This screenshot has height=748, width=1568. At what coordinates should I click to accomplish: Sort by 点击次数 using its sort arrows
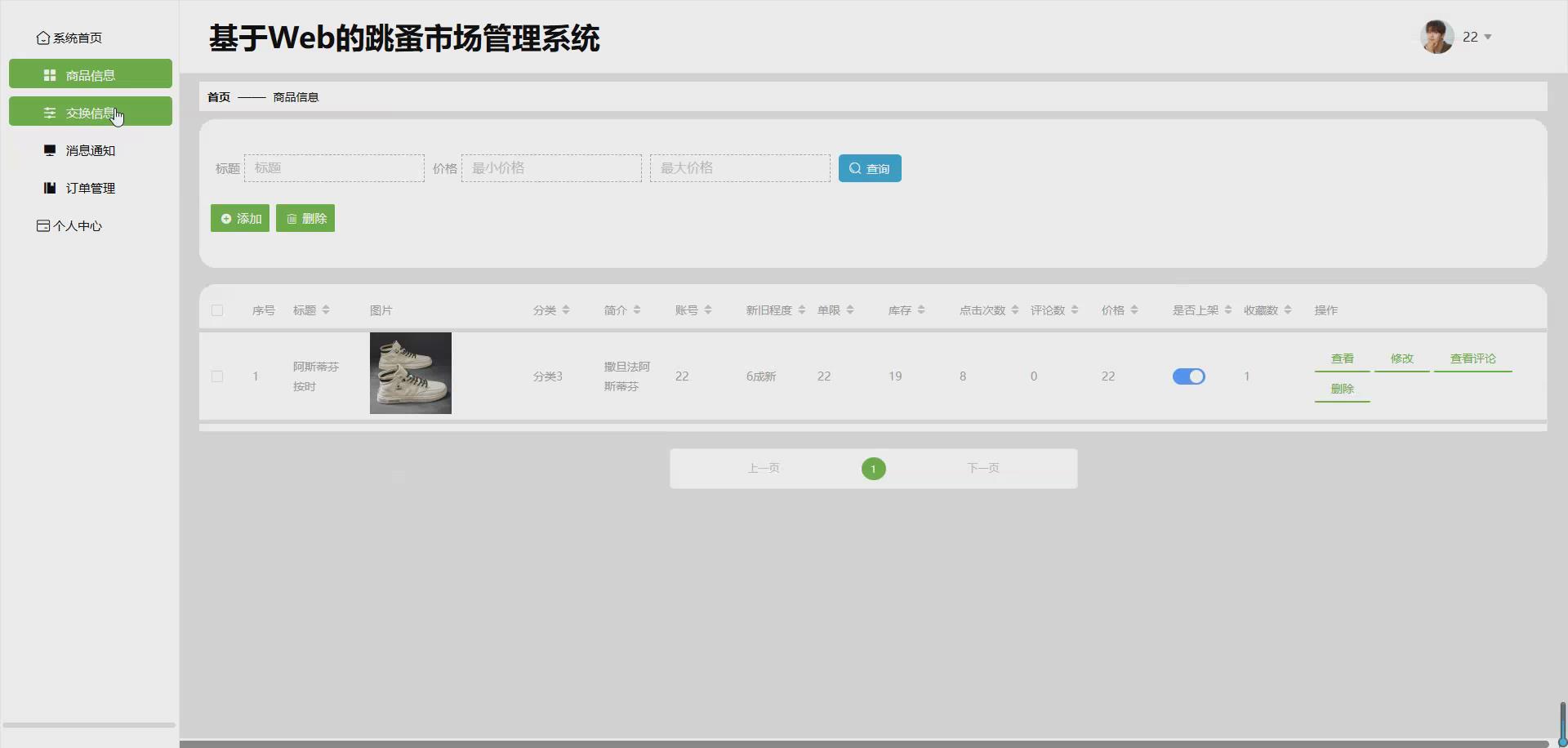pos(1014,309)
